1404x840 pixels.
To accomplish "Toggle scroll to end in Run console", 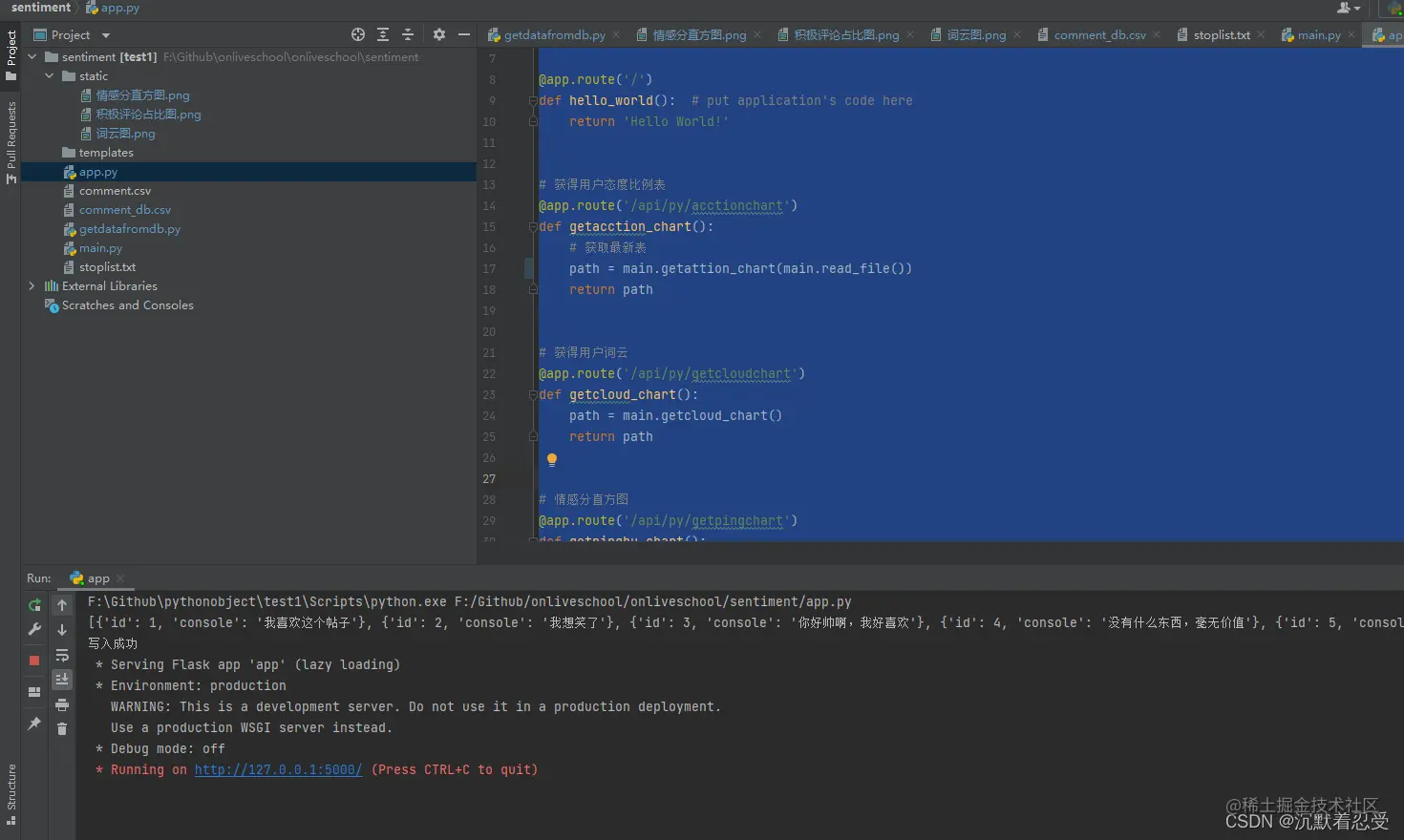I will [x=62, y=680].
